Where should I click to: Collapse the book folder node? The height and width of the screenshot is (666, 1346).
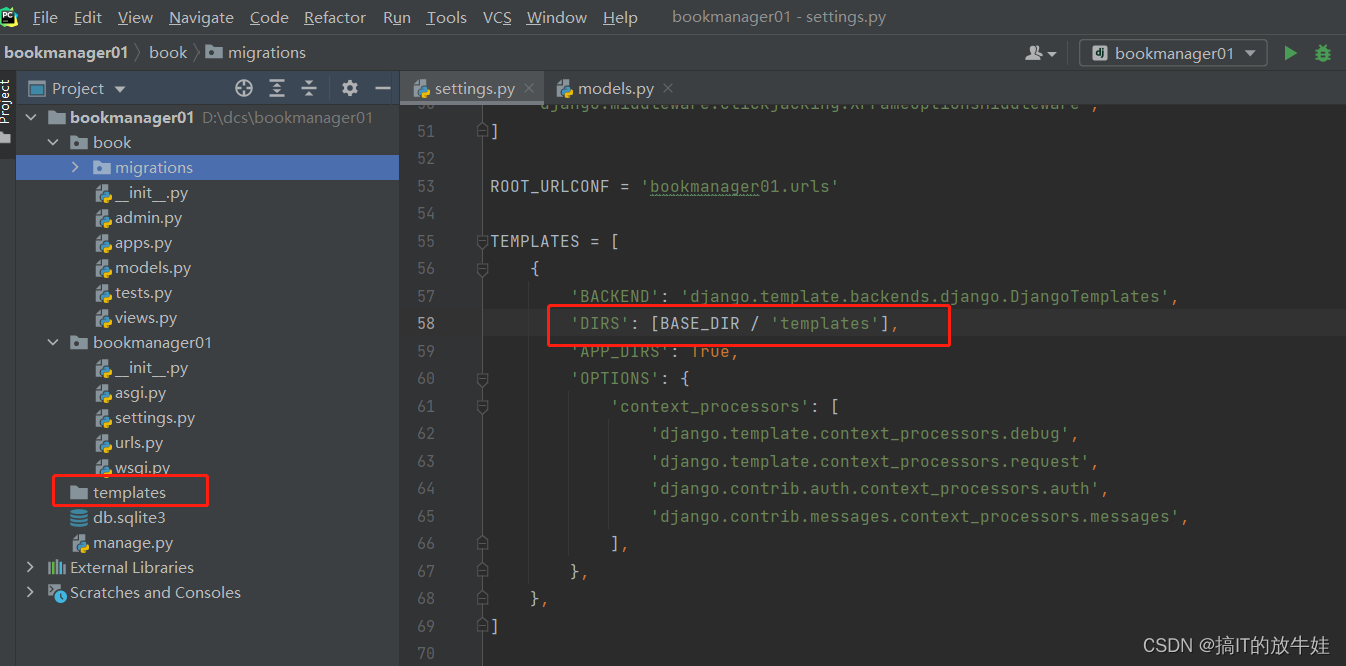coord(53,142)
